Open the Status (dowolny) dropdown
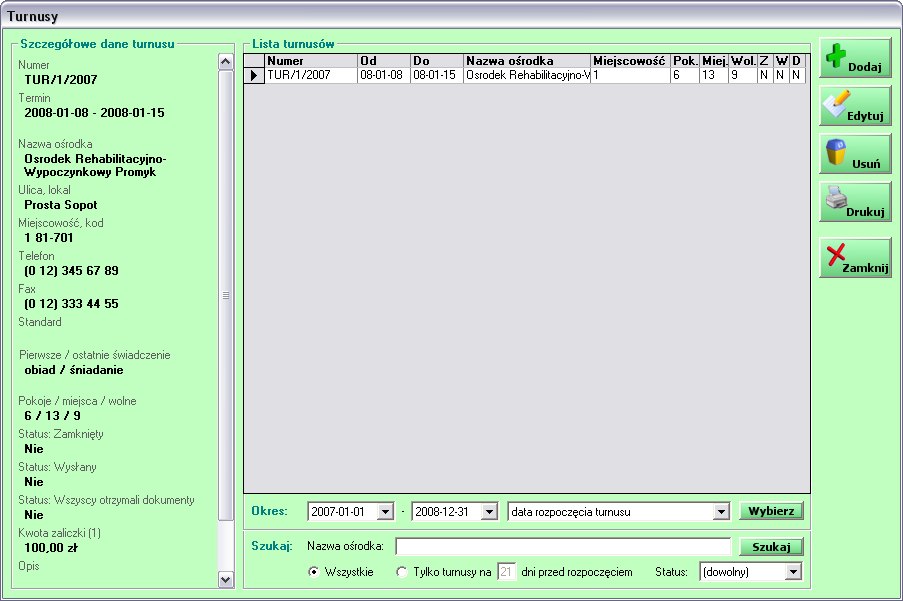 [793, 572]
